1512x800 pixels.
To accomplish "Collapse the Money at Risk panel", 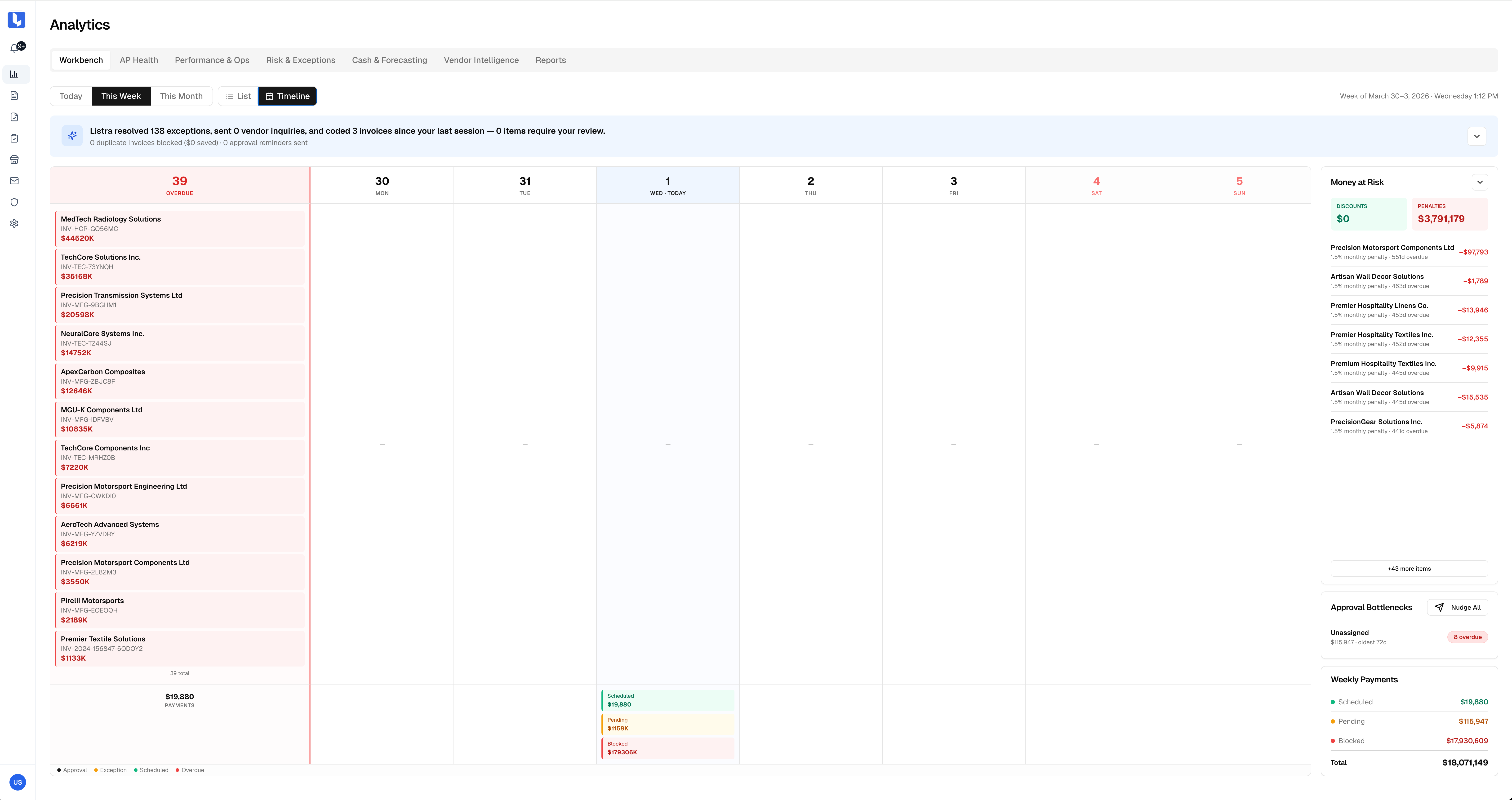I will (x=1480, y=182).
